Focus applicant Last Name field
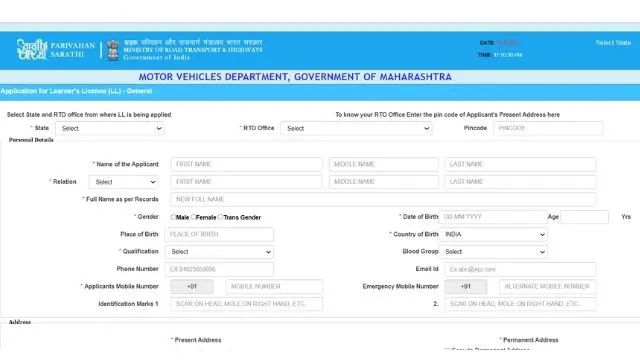This screenshot has width=640, height=360. tap(520, 164)
